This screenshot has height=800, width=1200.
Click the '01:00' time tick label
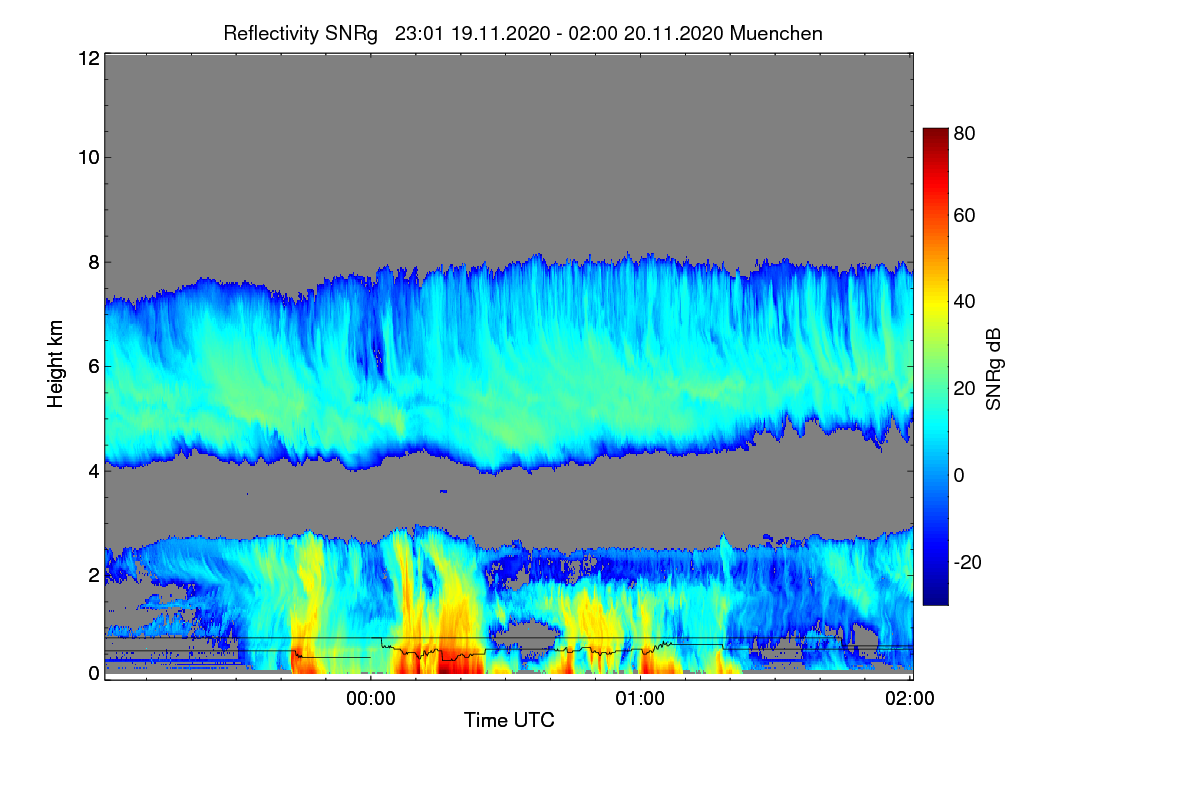pyautogui.click(x=640, y=699)
